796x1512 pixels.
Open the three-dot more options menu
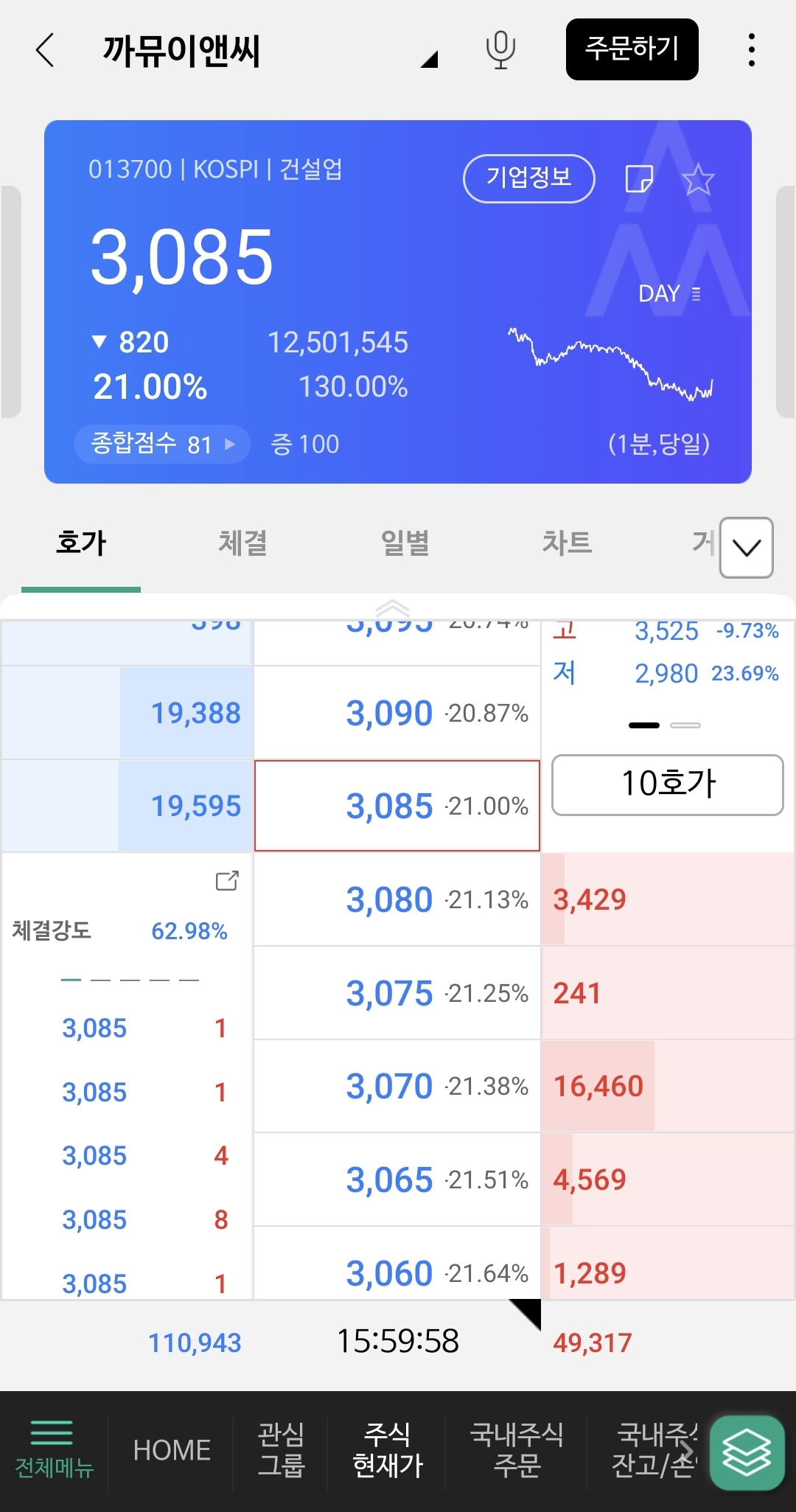(x=751, y=50)
